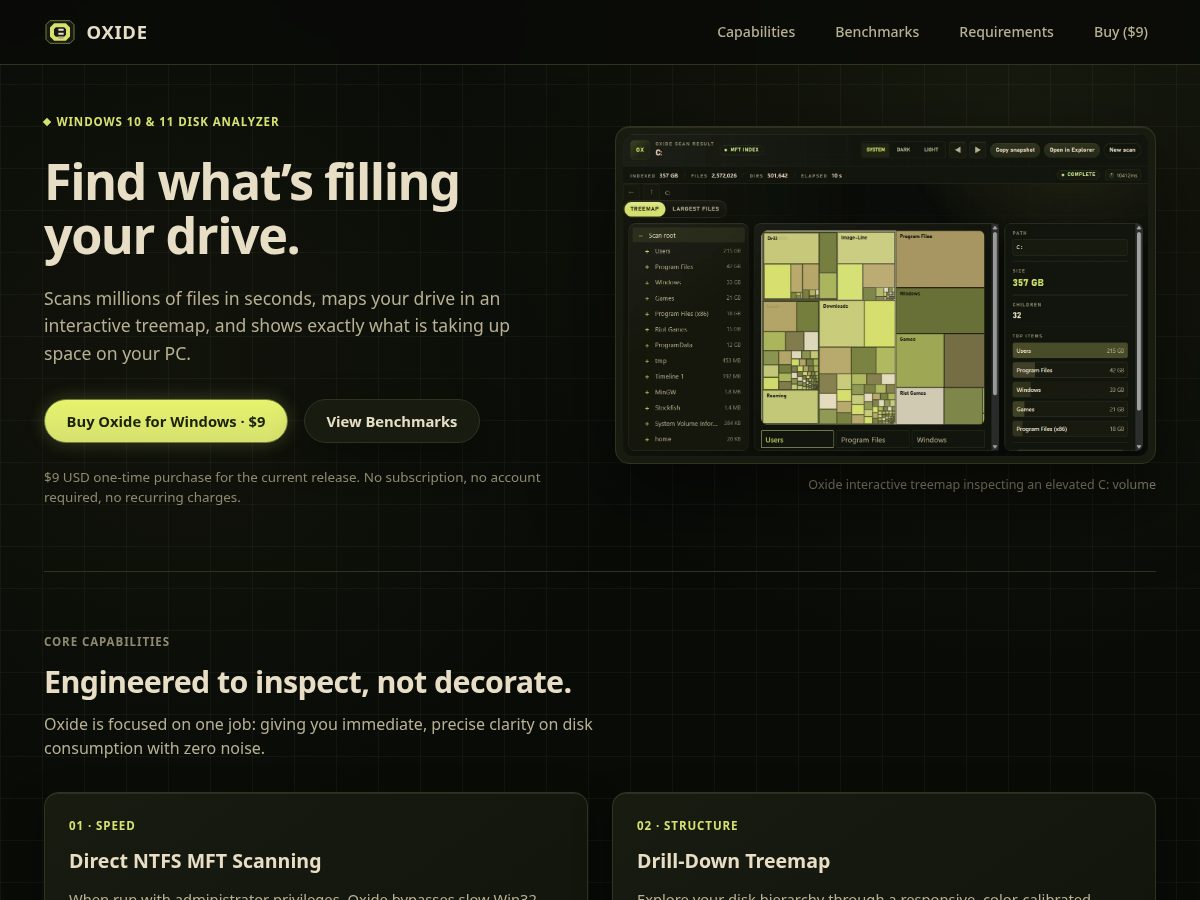Switch to LARGEST FILES tab in preview
Screen dimensions: 1200x900
(x=695, y=209)
